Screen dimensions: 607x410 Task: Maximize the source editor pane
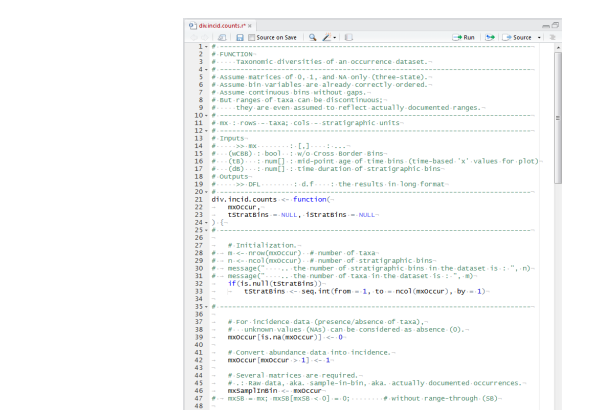pos(555,23)
